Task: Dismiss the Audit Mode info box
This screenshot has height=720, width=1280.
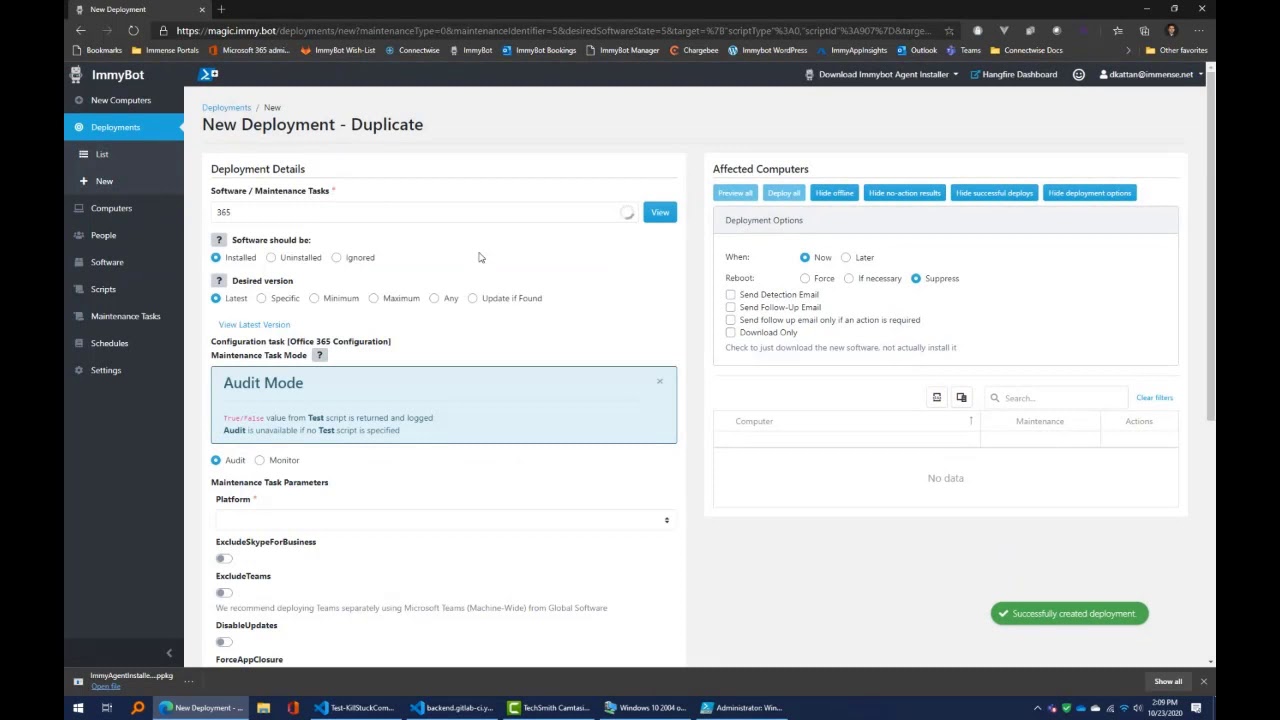Action: click(x=659, y=381)
